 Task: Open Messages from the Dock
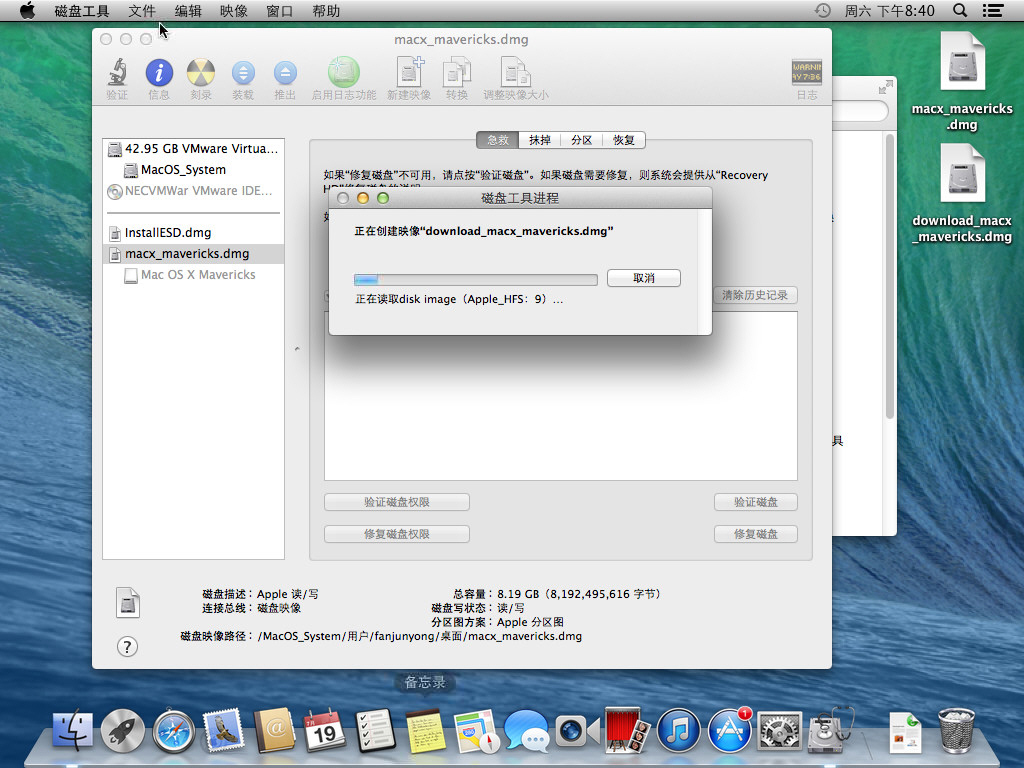pos(526,730)
